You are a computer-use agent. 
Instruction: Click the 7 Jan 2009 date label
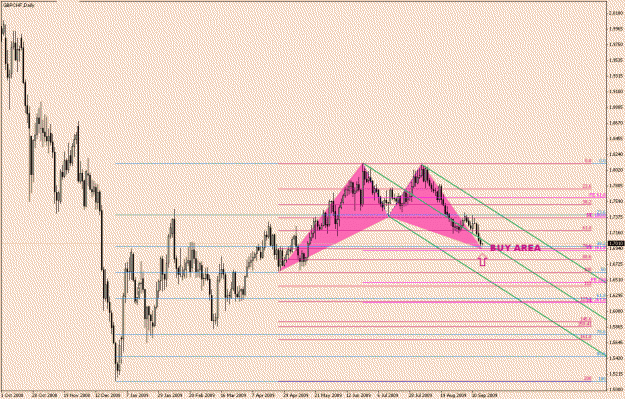pyautogui.click(x=139, y=396)
